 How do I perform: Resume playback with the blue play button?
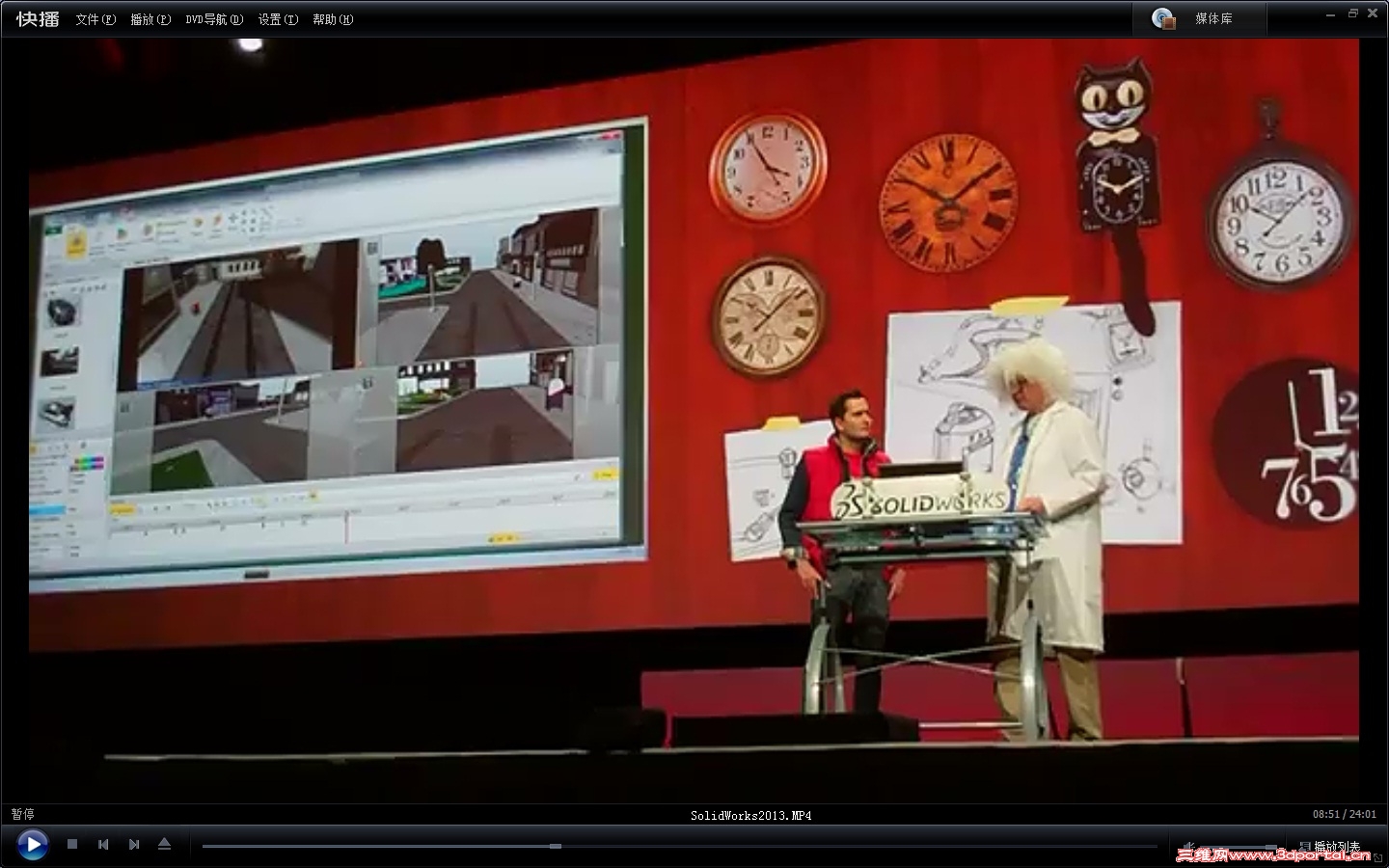point(33,845)
